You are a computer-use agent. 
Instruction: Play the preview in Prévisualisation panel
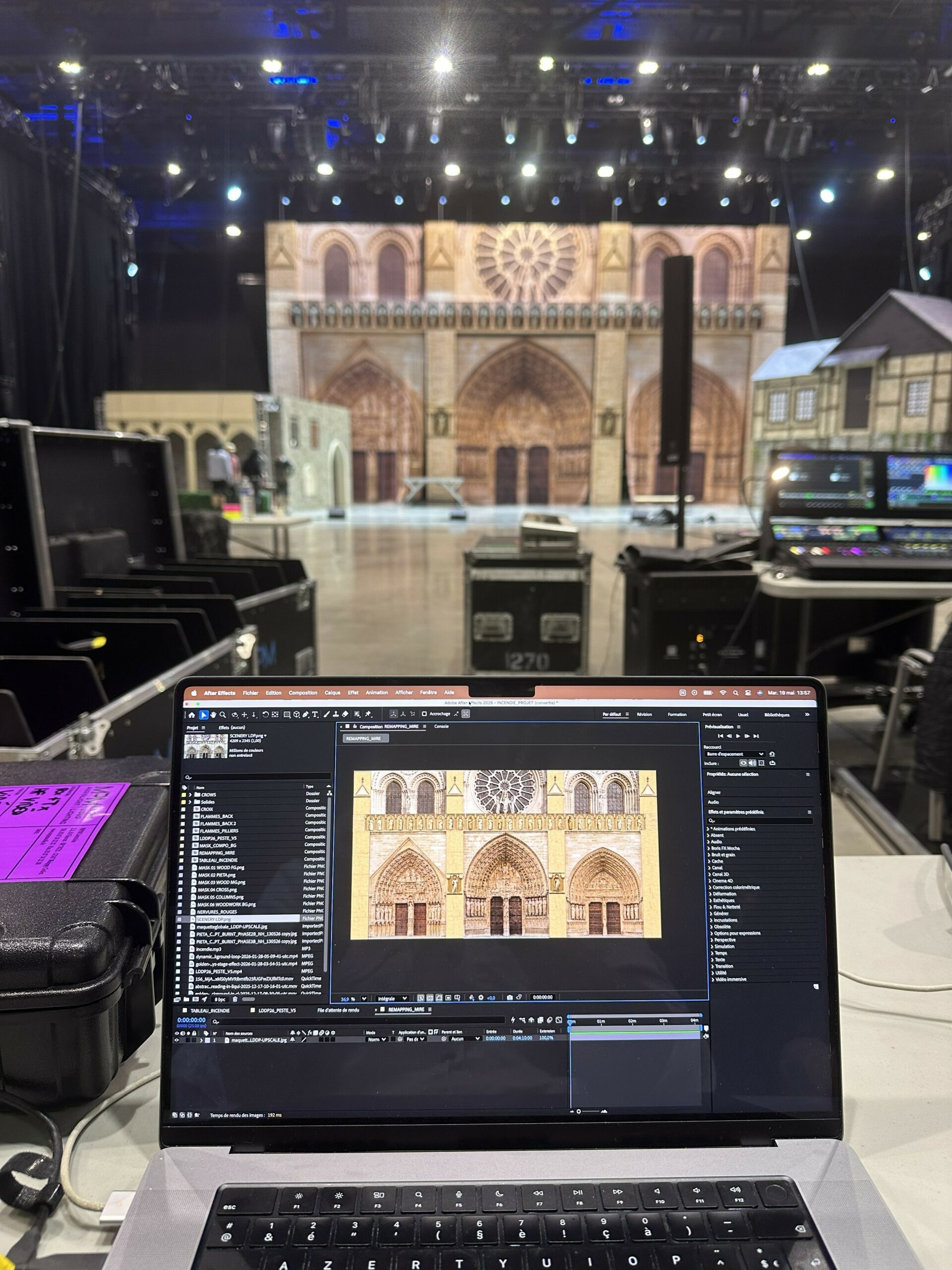coord(738,736)
